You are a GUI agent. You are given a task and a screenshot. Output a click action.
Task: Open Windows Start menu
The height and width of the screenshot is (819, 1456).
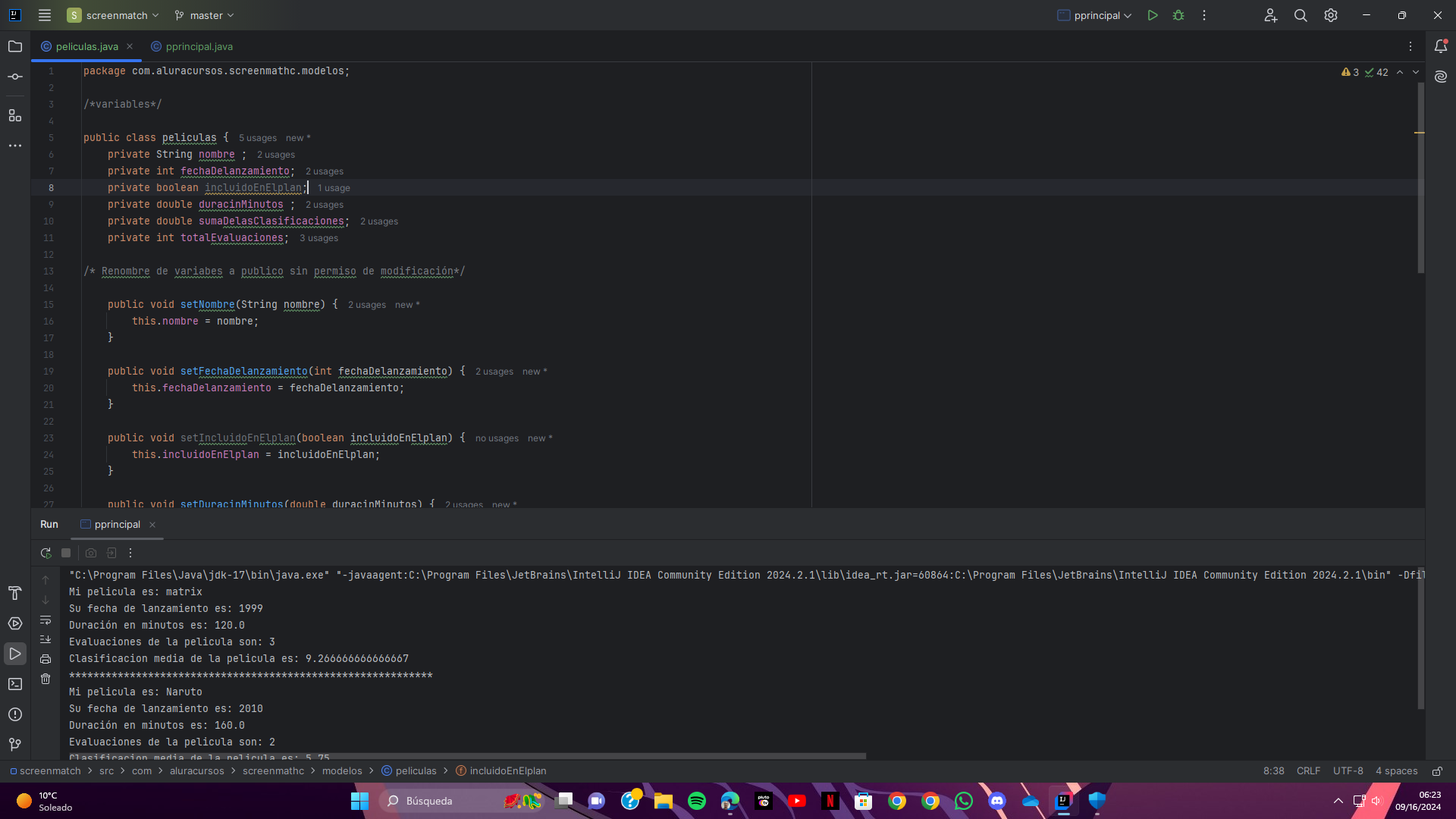[x=359, y=801]
